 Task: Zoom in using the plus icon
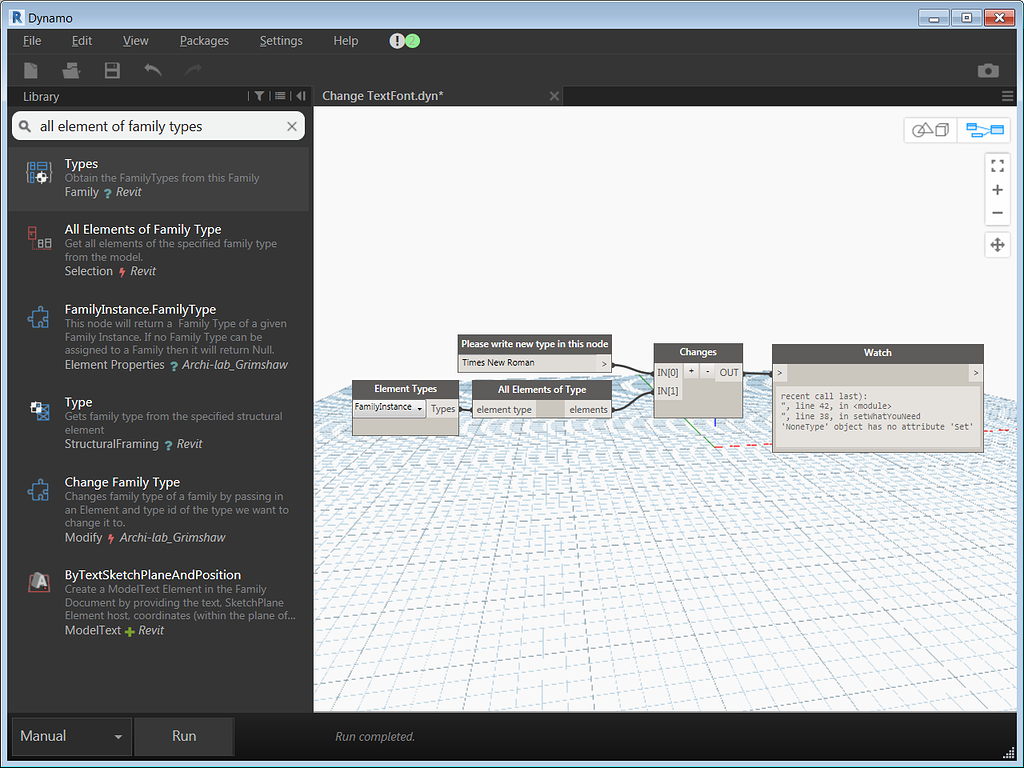tap(997, 189)
